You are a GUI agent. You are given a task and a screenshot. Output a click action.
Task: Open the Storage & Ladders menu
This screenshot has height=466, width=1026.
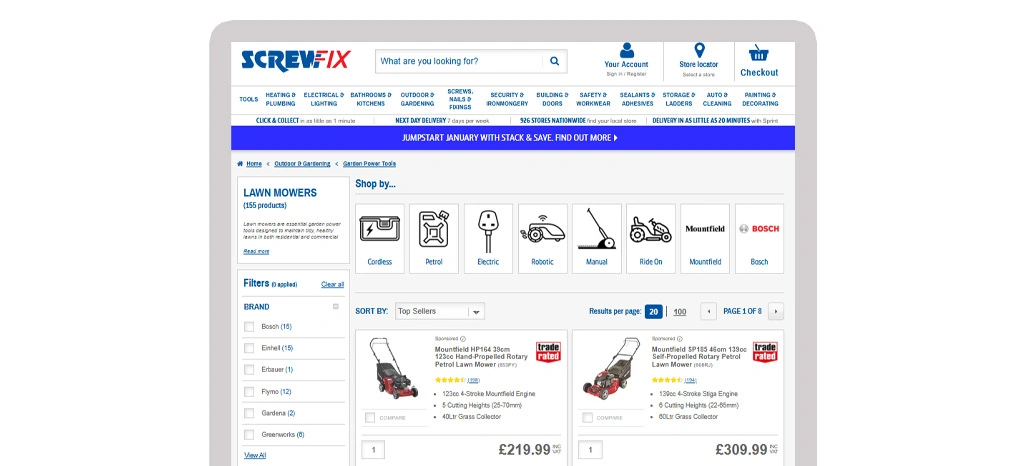point(679,99)
